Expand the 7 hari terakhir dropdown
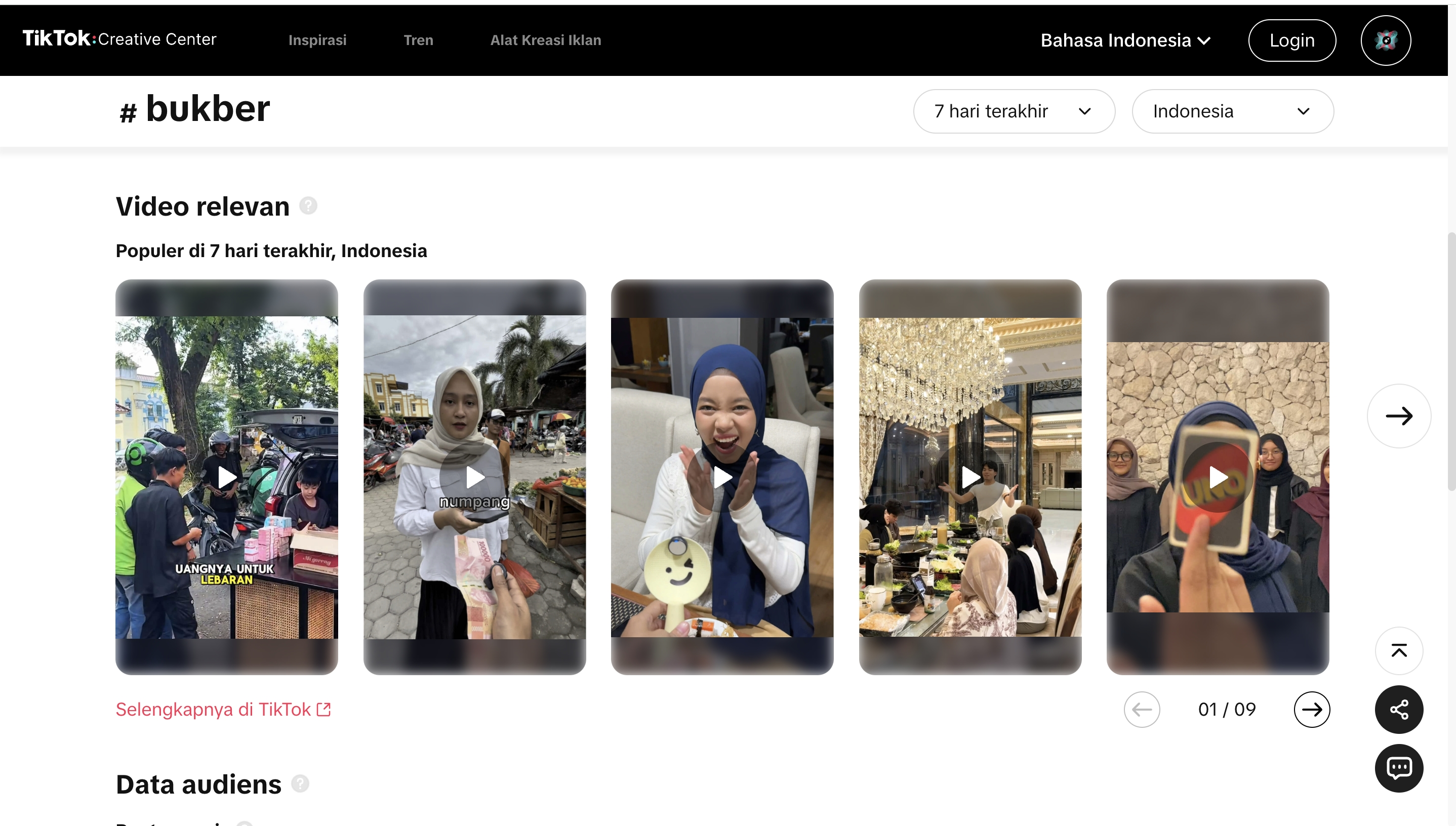This screenshot has height=826, width=1456. (x=1014, y=111)
